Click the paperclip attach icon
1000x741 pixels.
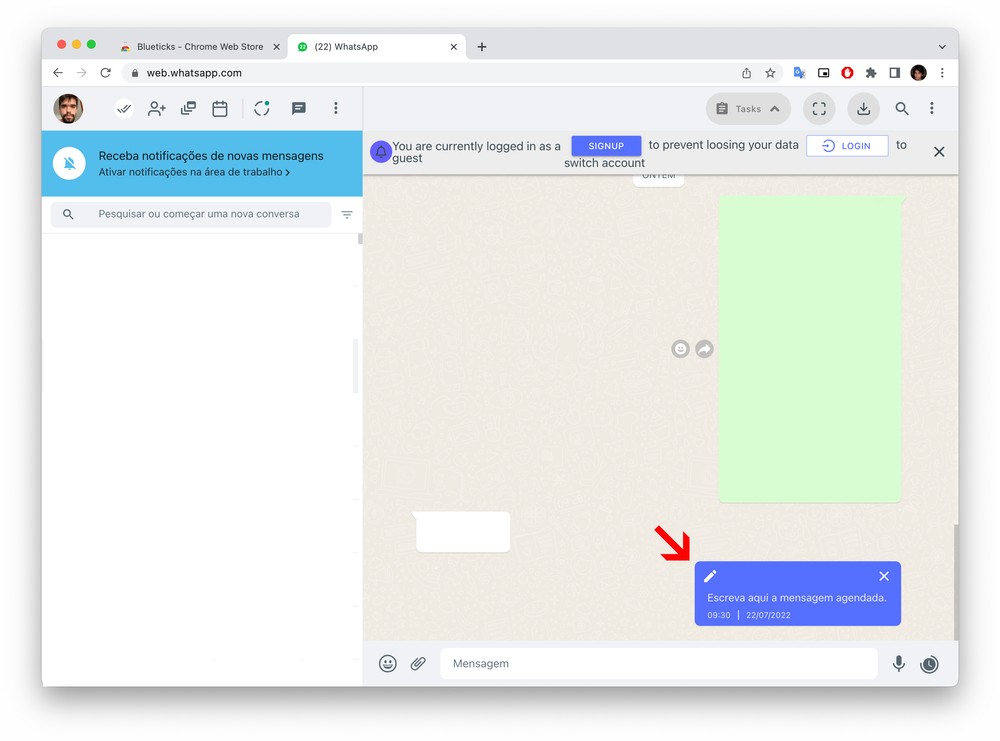(418, 664)
